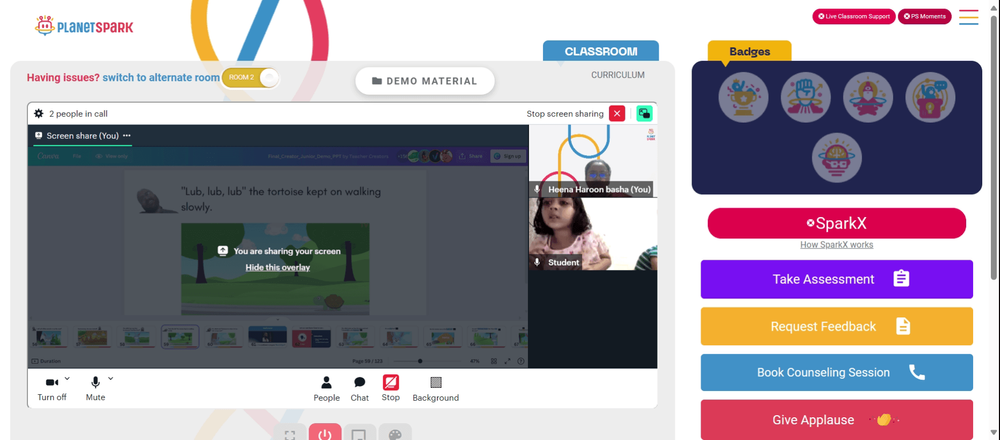Expand the camera options chevron
Screen dimensions: 1000x440
[x=67, y=379]
